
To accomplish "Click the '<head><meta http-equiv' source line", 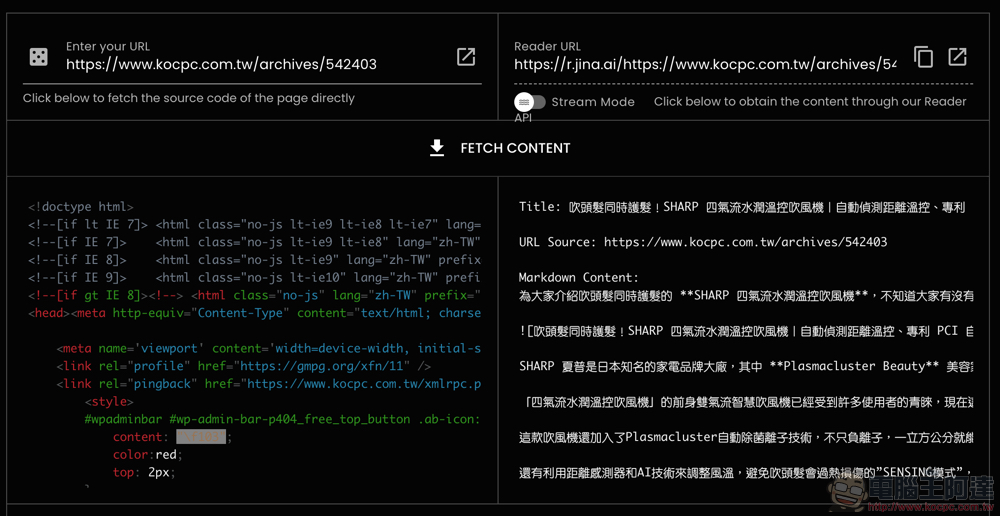I will [x=254, y=313].
